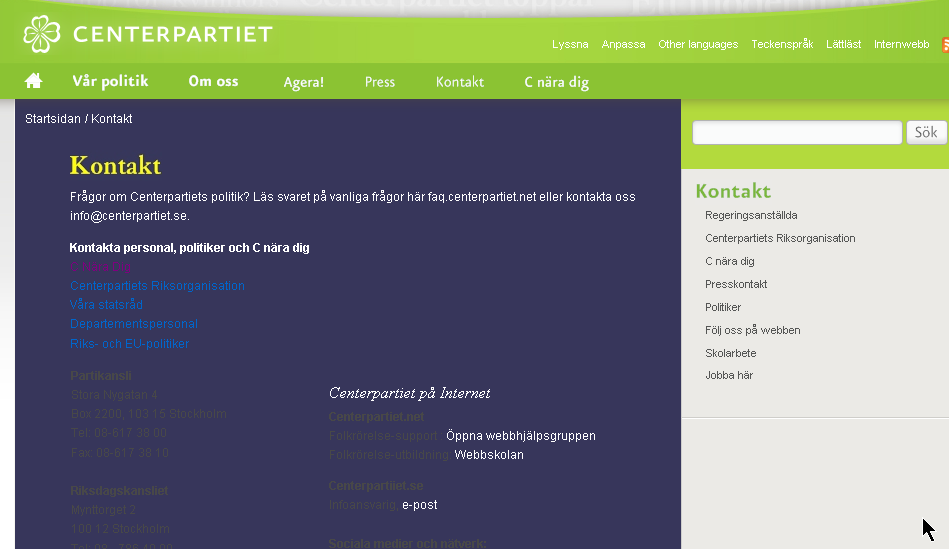Image resolution: width=949 pixels, height=549 pixels.
Task: Select the Agera! menu item
Action: (x=304, y=82)
